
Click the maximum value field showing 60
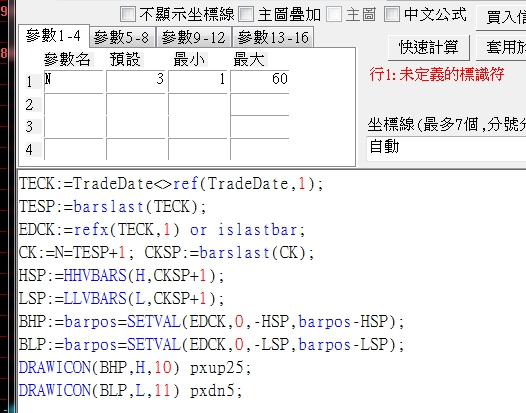(x=260, y=81)
